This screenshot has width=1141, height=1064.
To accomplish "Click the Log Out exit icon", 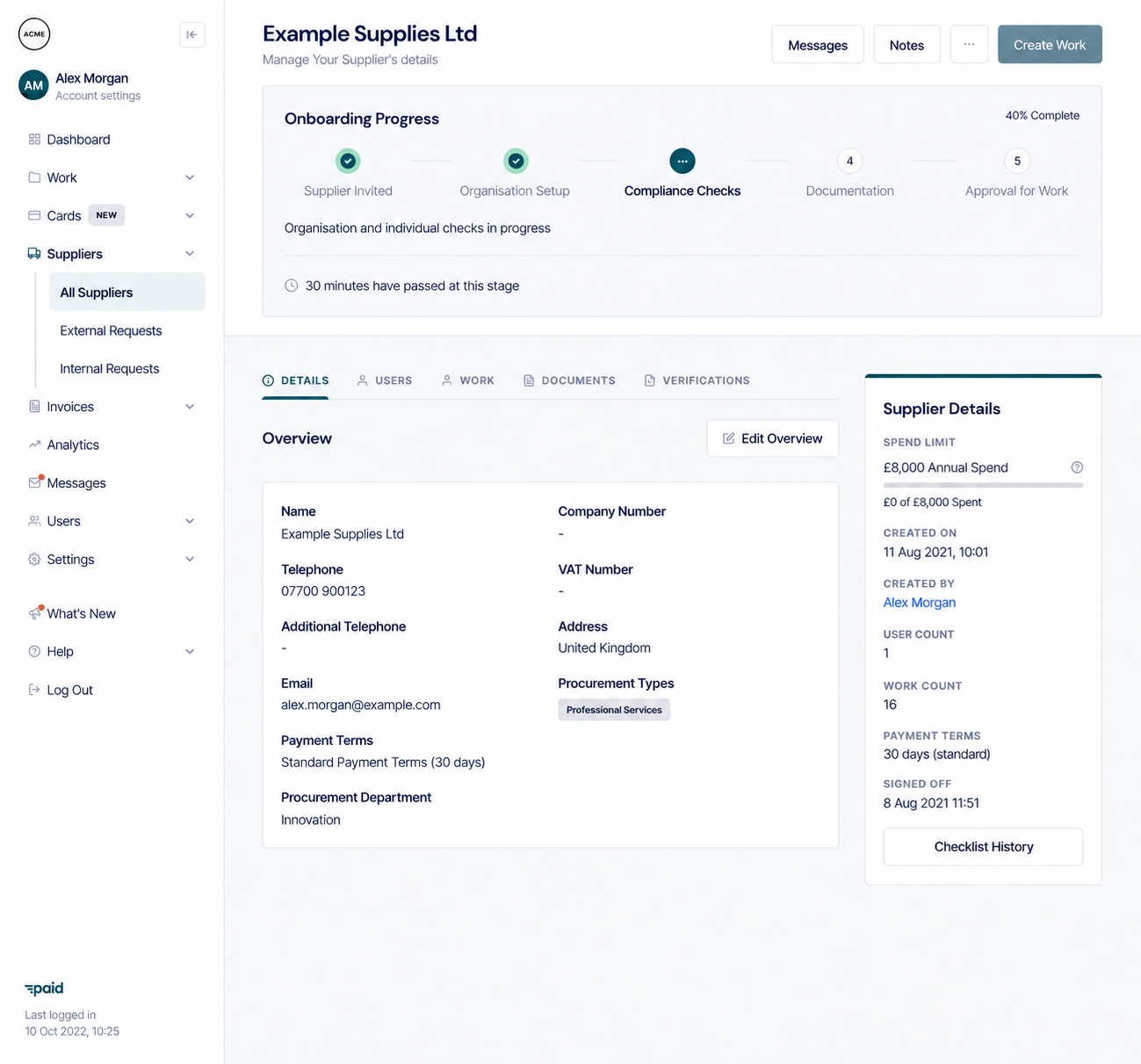I will click(x=34, y=690).
